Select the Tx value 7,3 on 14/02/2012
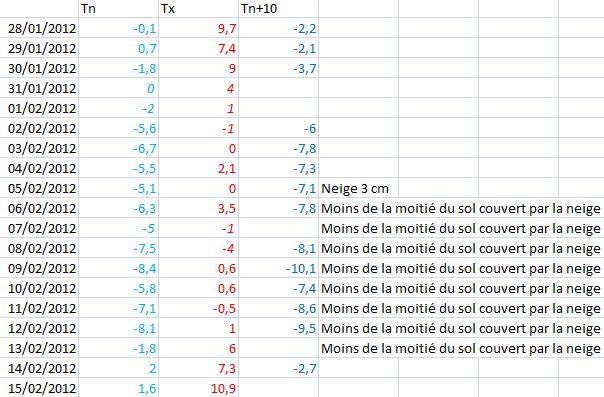This screenshot has height=397, width=604. coord(198,369)
